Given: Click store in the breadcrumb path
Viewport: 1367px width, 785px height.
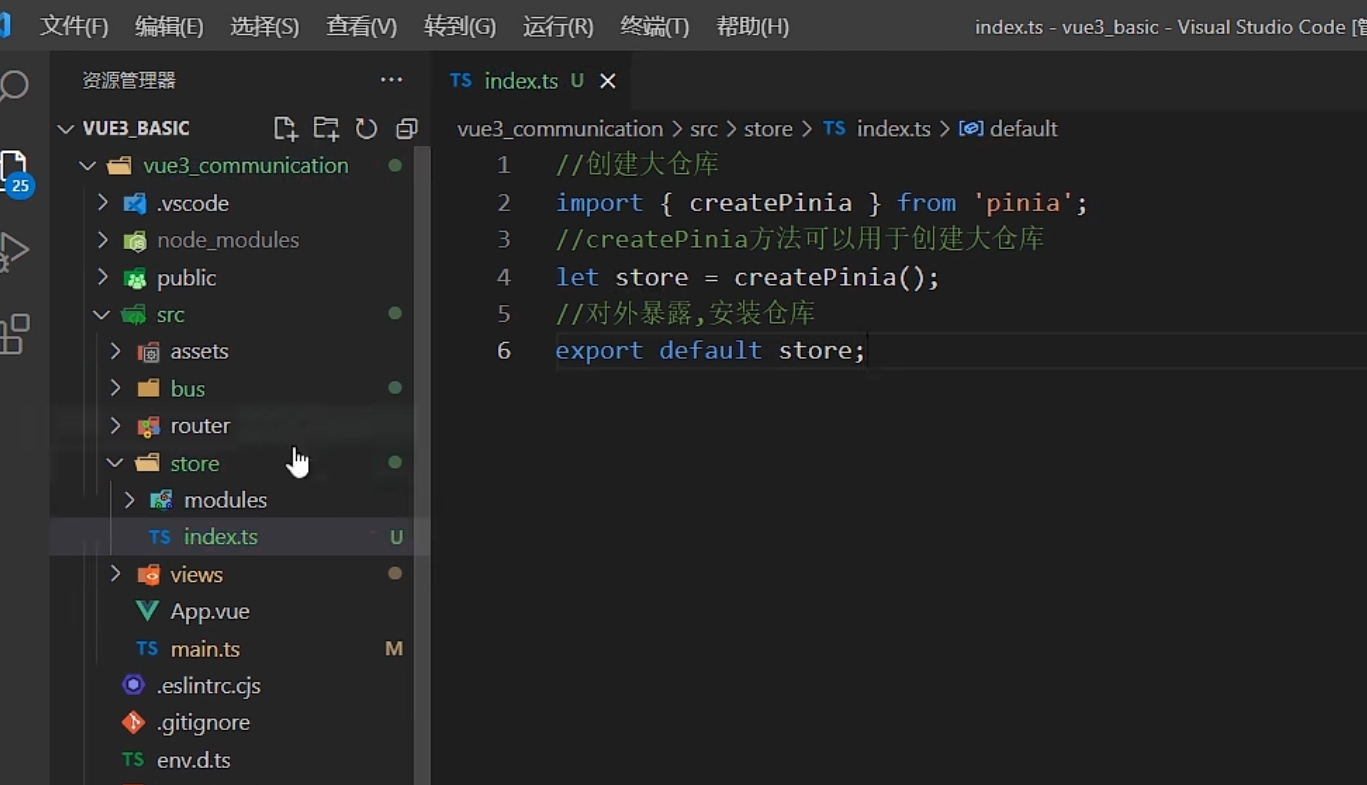Looking at the screenshot, I should (768, 128).
